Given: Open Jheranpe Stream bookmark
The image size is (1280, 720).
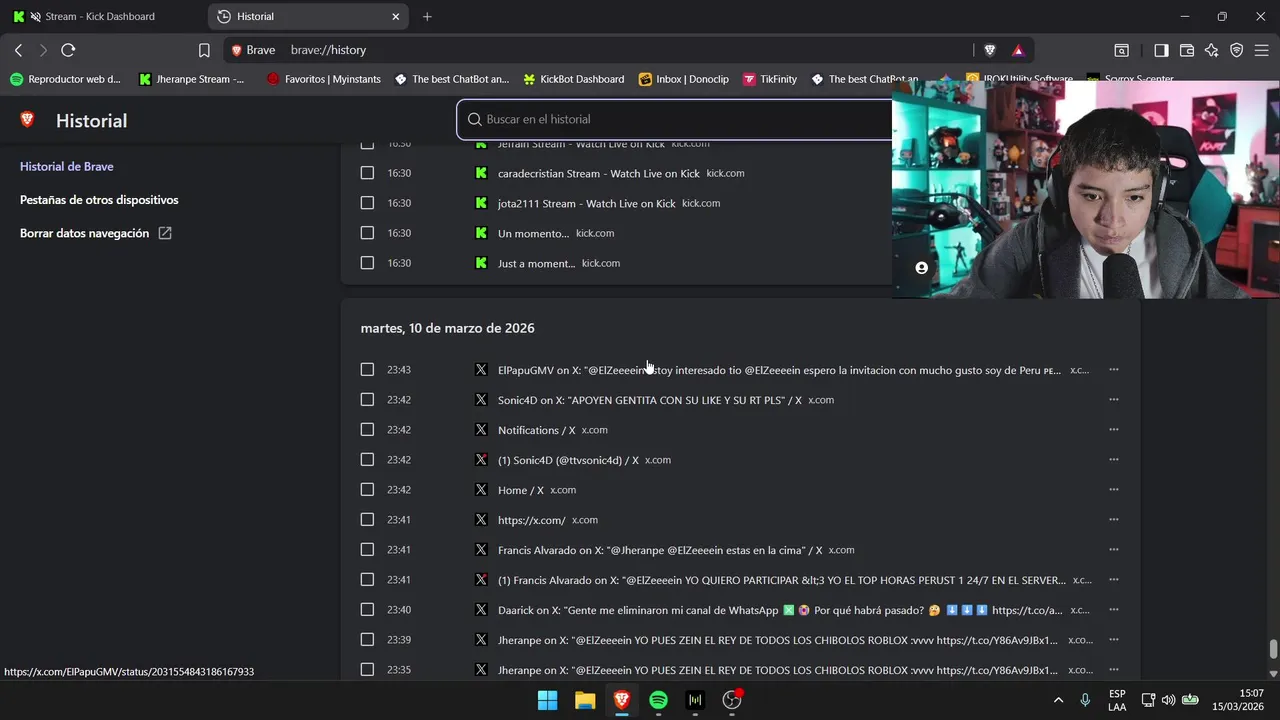Looking at the screenshot, I should pyautogui.click(x=192, y=79).
